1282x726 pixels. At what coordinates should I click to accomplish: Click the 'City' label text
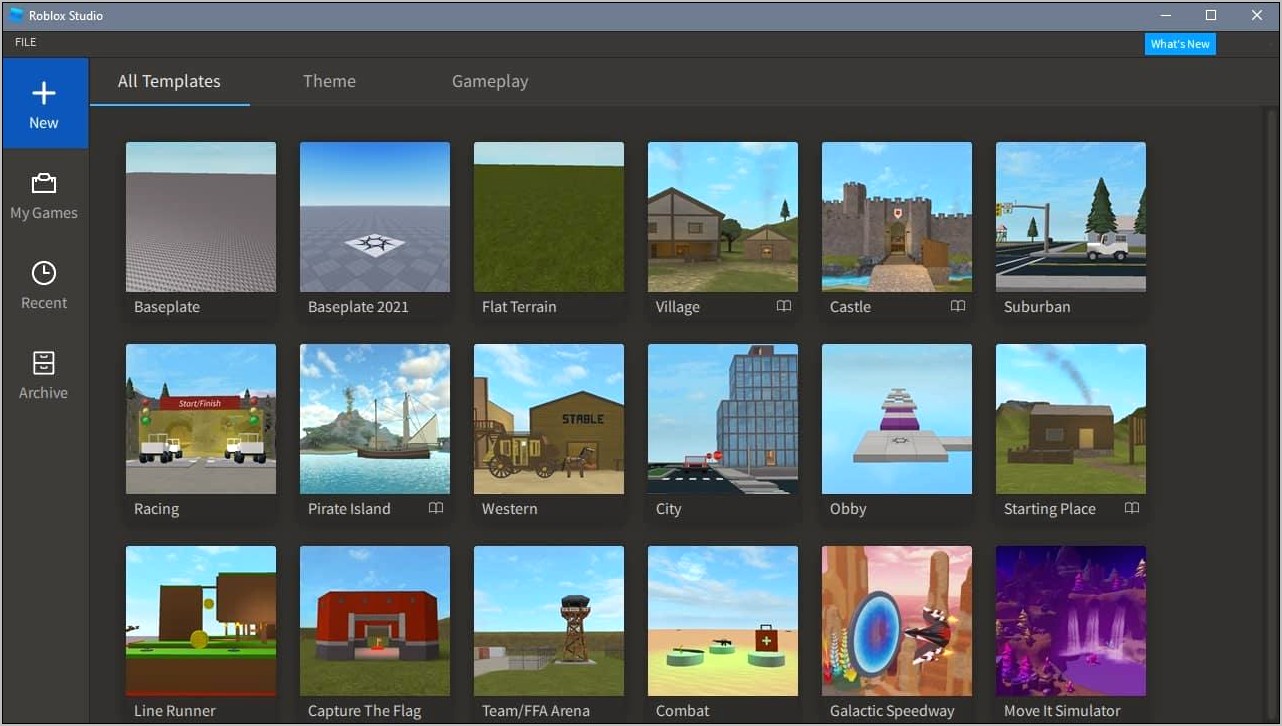pos(669,509)
